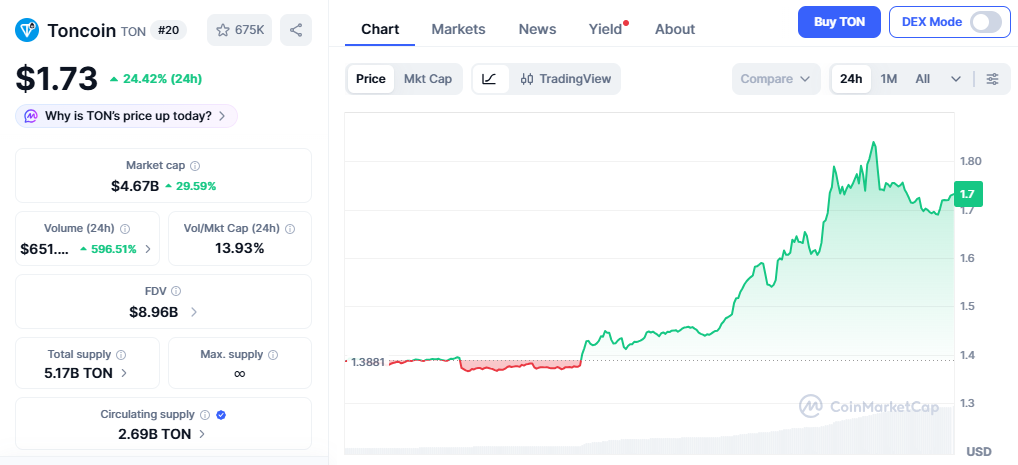Open the Yield tab
The image size is (1018, 465).
[606, 29]
